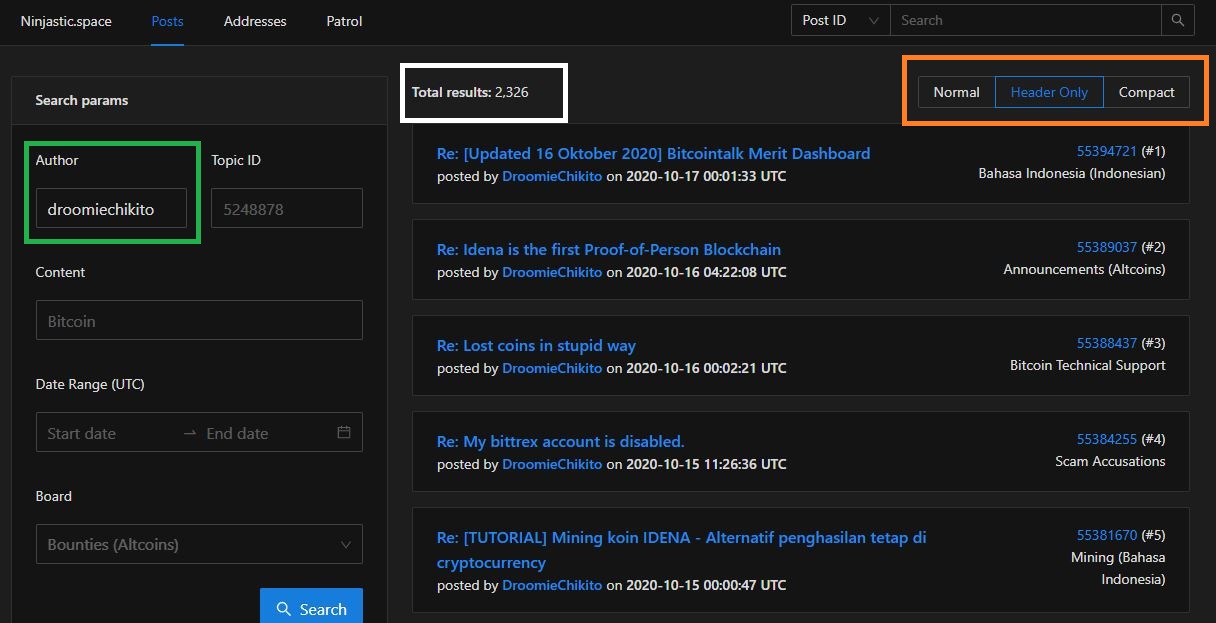Open the Idena Proof-of-Person Blockchain post
Image resolution: width=1216 pixels, height=623 pixels.
click(609, 249)
